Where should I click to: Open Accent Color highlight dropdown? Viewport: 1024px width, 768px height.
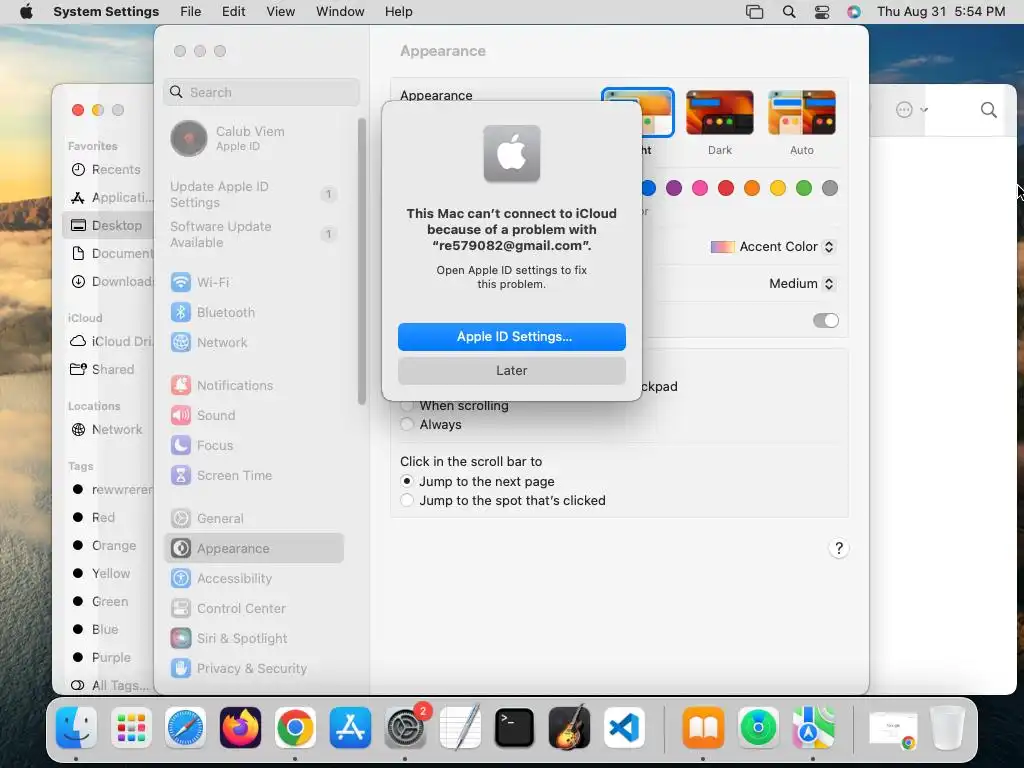773,247
